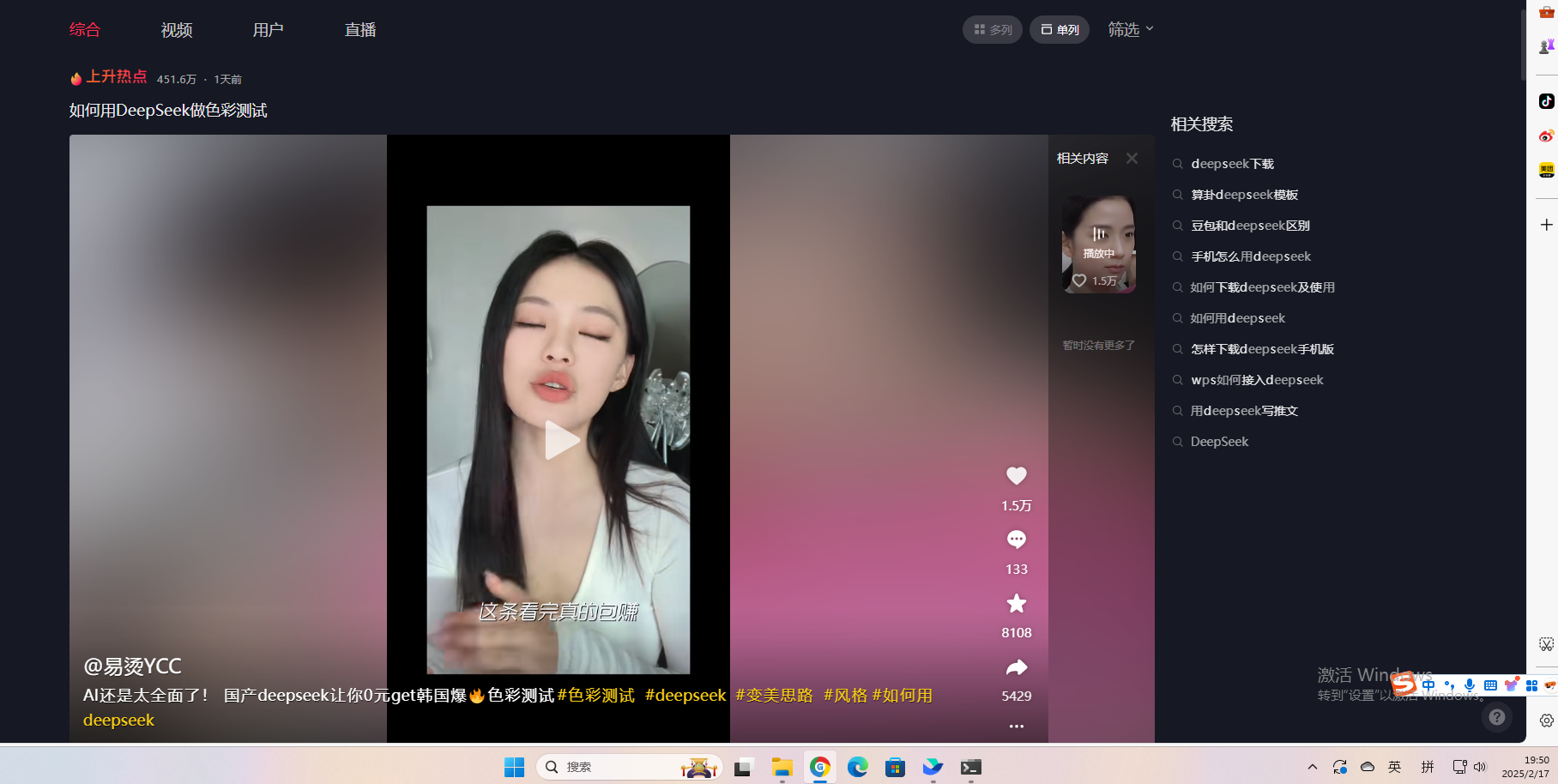The height and width of the screenshot is (784, 1558).
Task: Open Task View on the taskbar
Action: click(743, 767)
